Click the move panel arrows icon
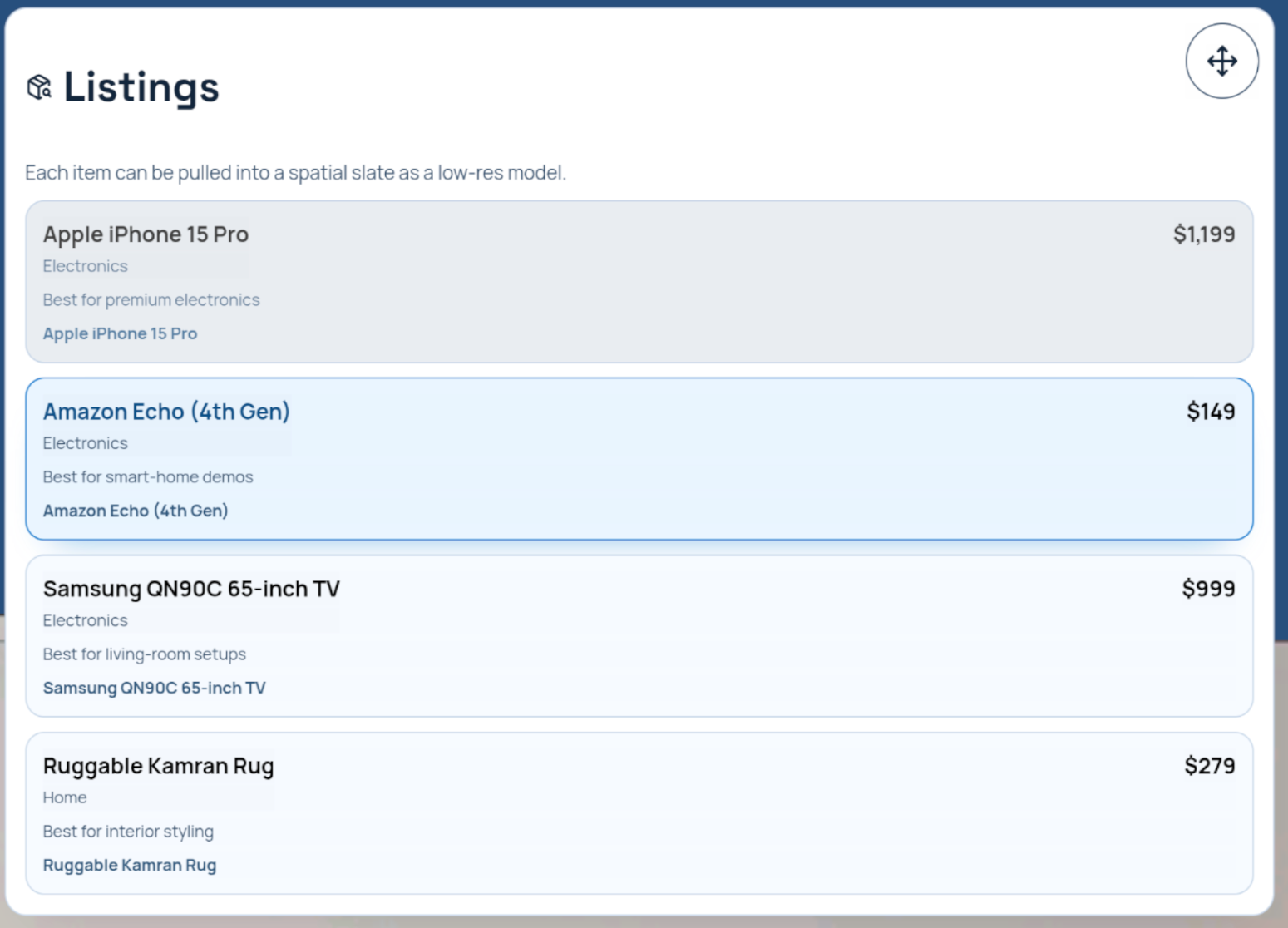 (x=1221, y=61)
